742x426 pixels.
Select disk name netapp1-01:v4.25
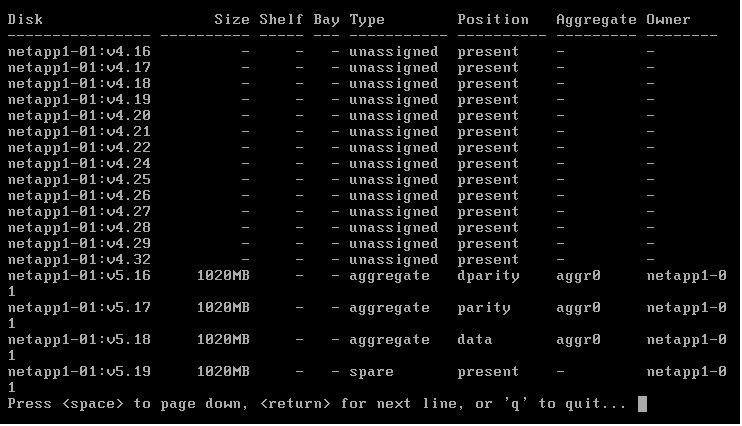(x=79, y=180)
